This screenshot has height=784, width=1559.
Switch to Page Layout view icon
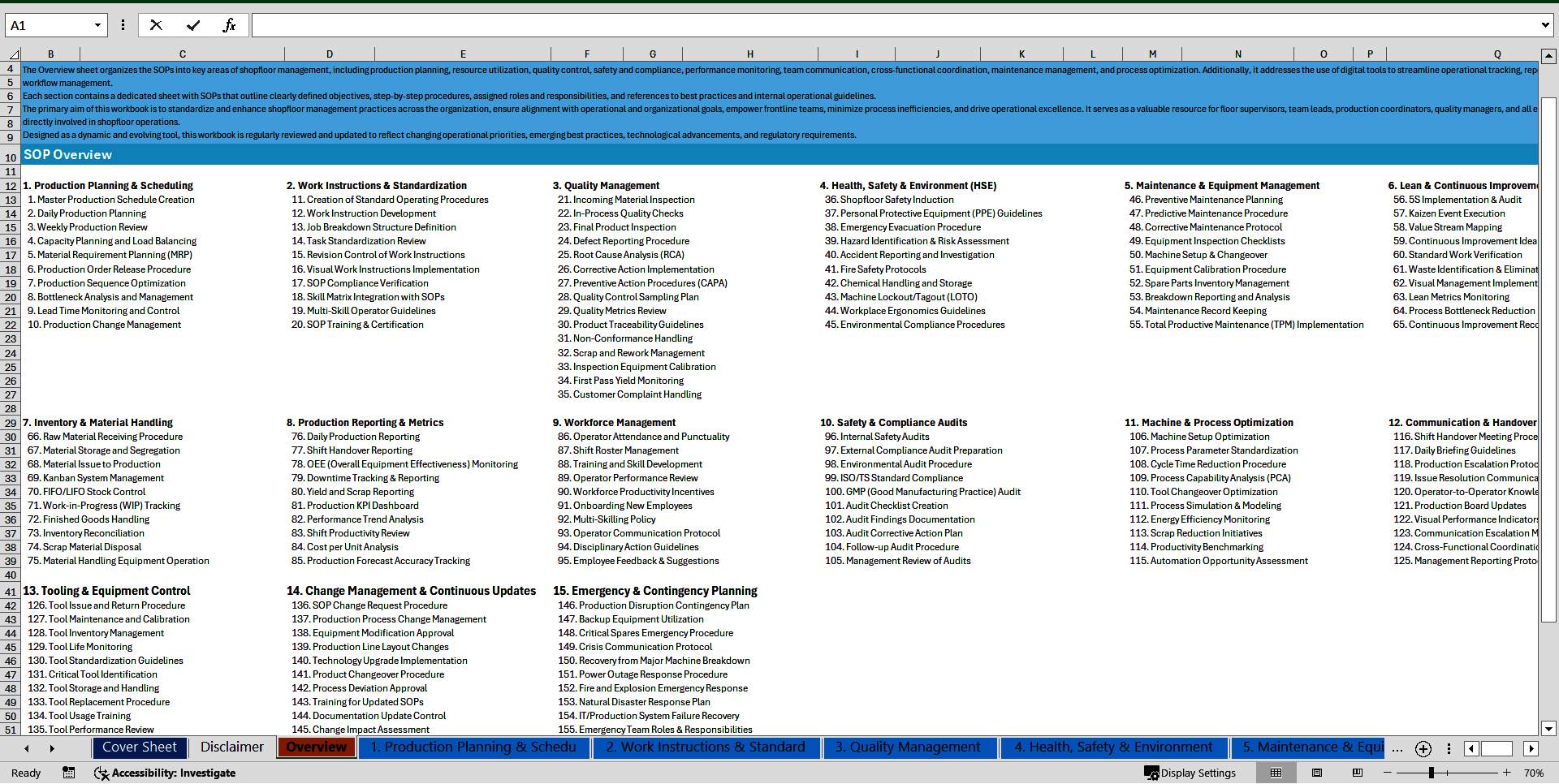[1317, 773]
